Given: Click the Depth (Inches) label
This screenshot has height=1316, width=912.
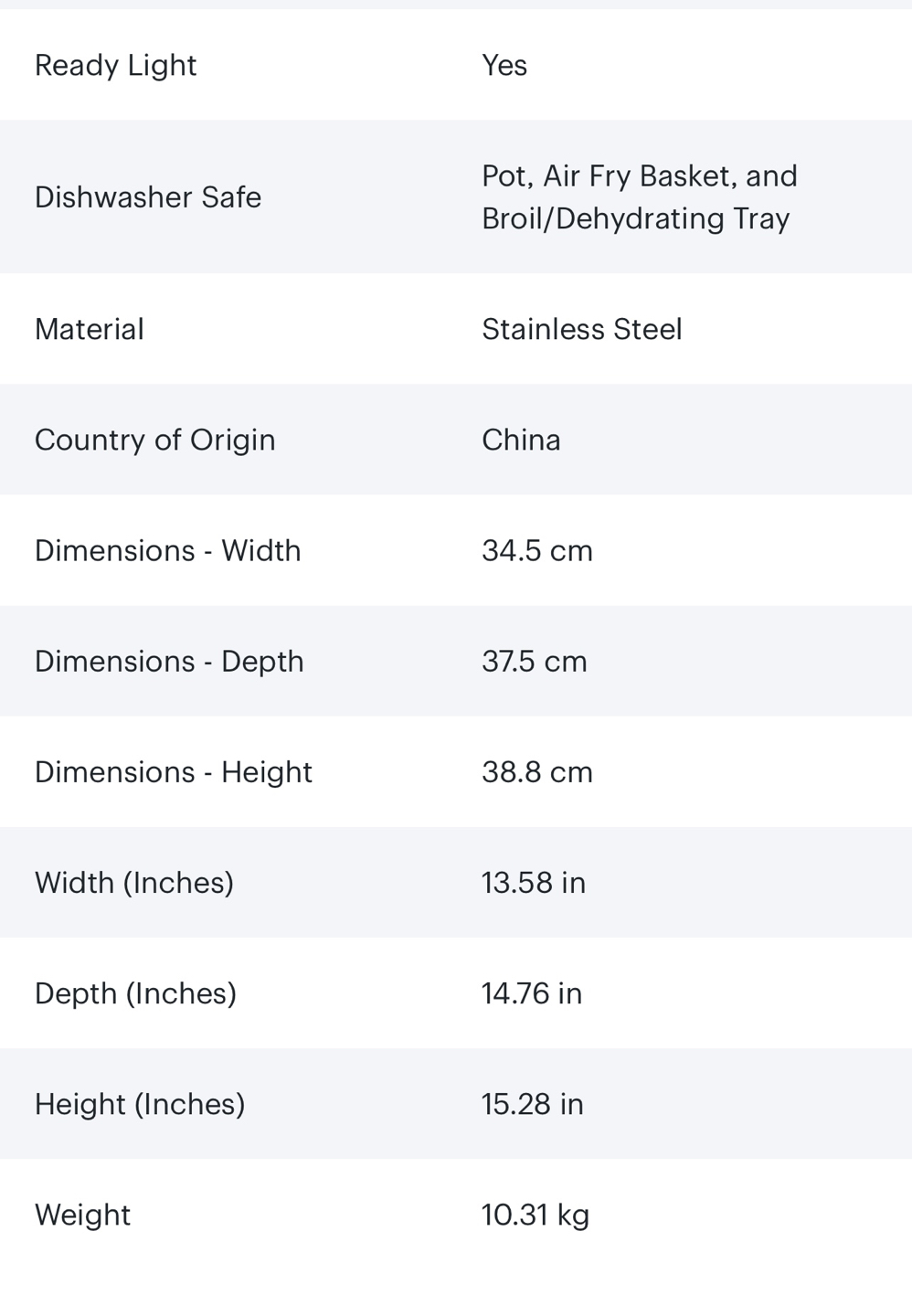Looking at the screenshot, I should pyautogui.click(x=135, y=992).
